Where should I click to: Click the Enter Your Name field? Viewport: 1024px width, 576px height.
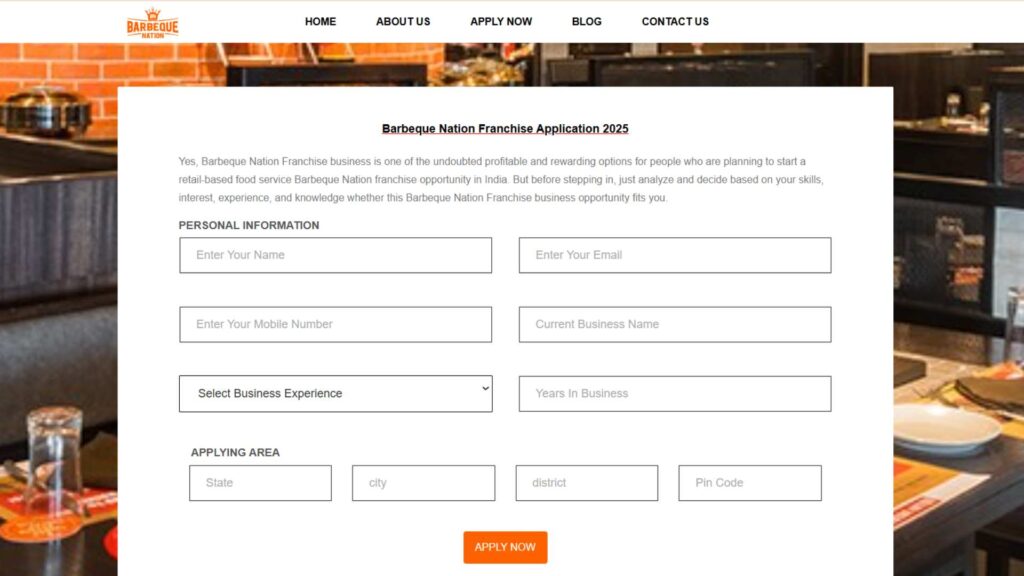[335, 255]
